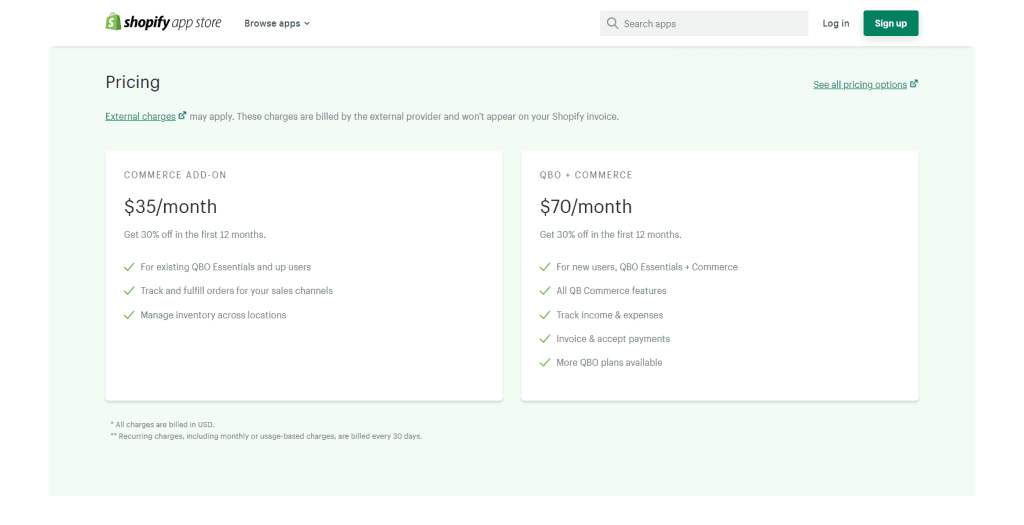The height and width of the screenshot is (525, 1024).
Task: Select the $70/month price
Action: tap(586, 206)
